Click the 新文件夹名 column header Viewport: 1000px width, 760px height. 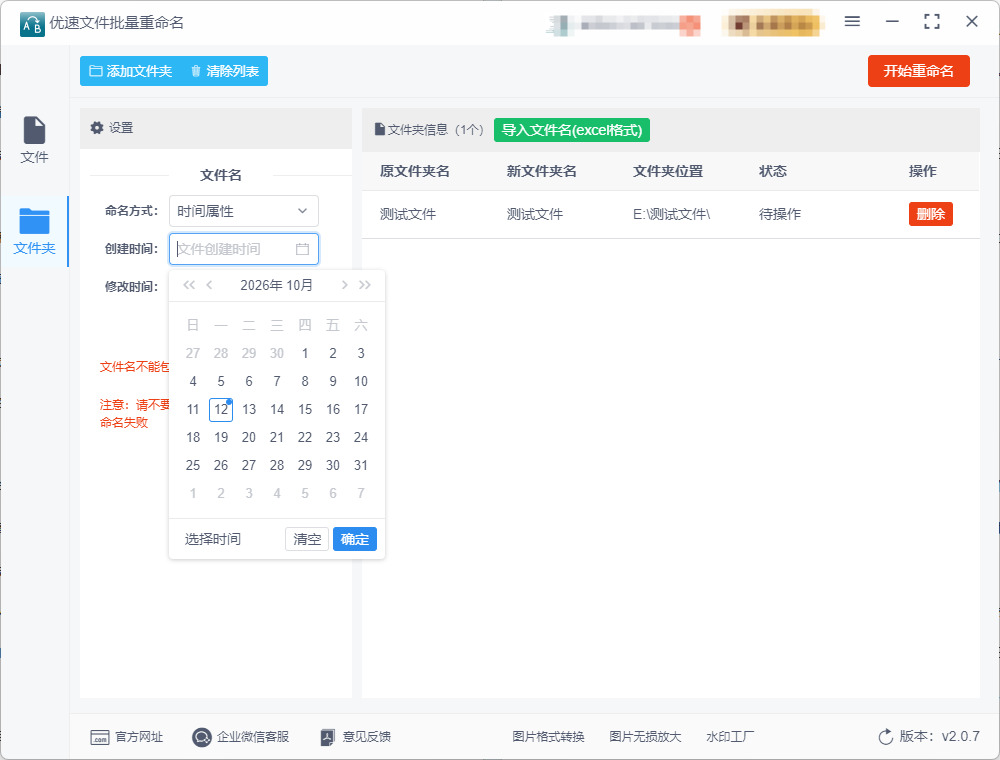541,172
